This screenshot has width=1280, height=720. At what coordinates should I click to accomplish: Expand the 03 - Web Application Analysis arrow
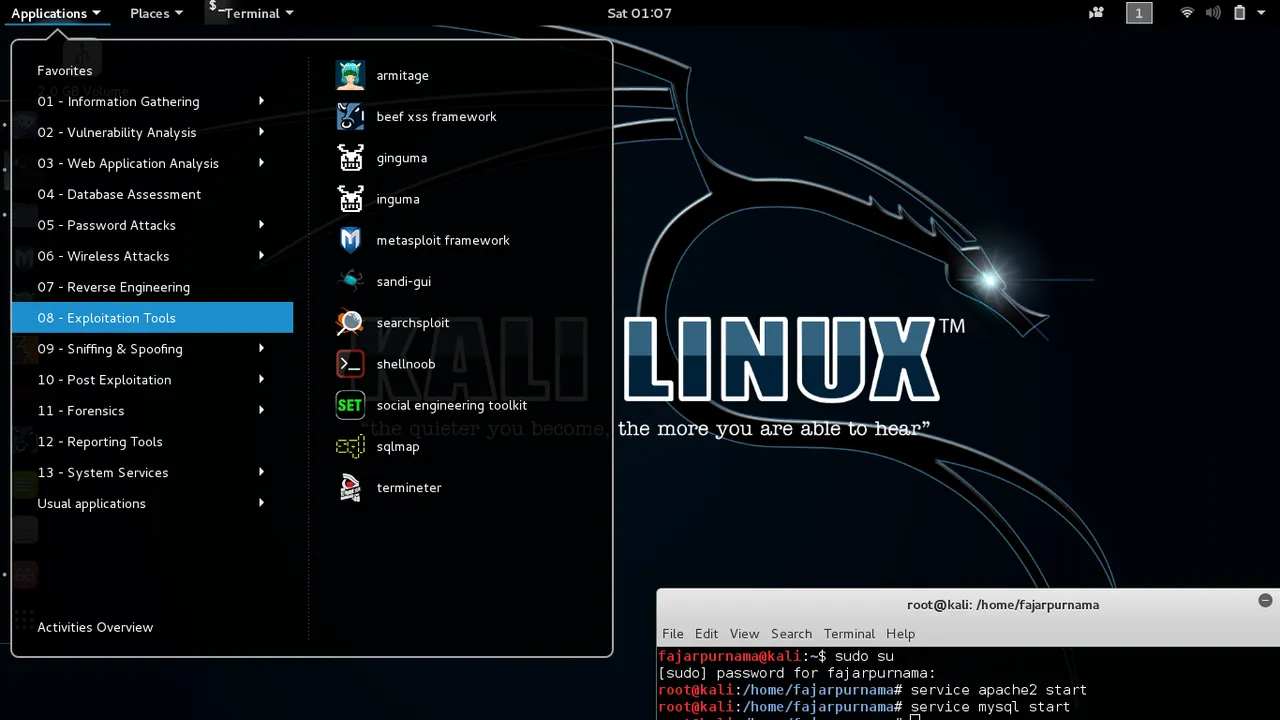[x=261, y=163]
